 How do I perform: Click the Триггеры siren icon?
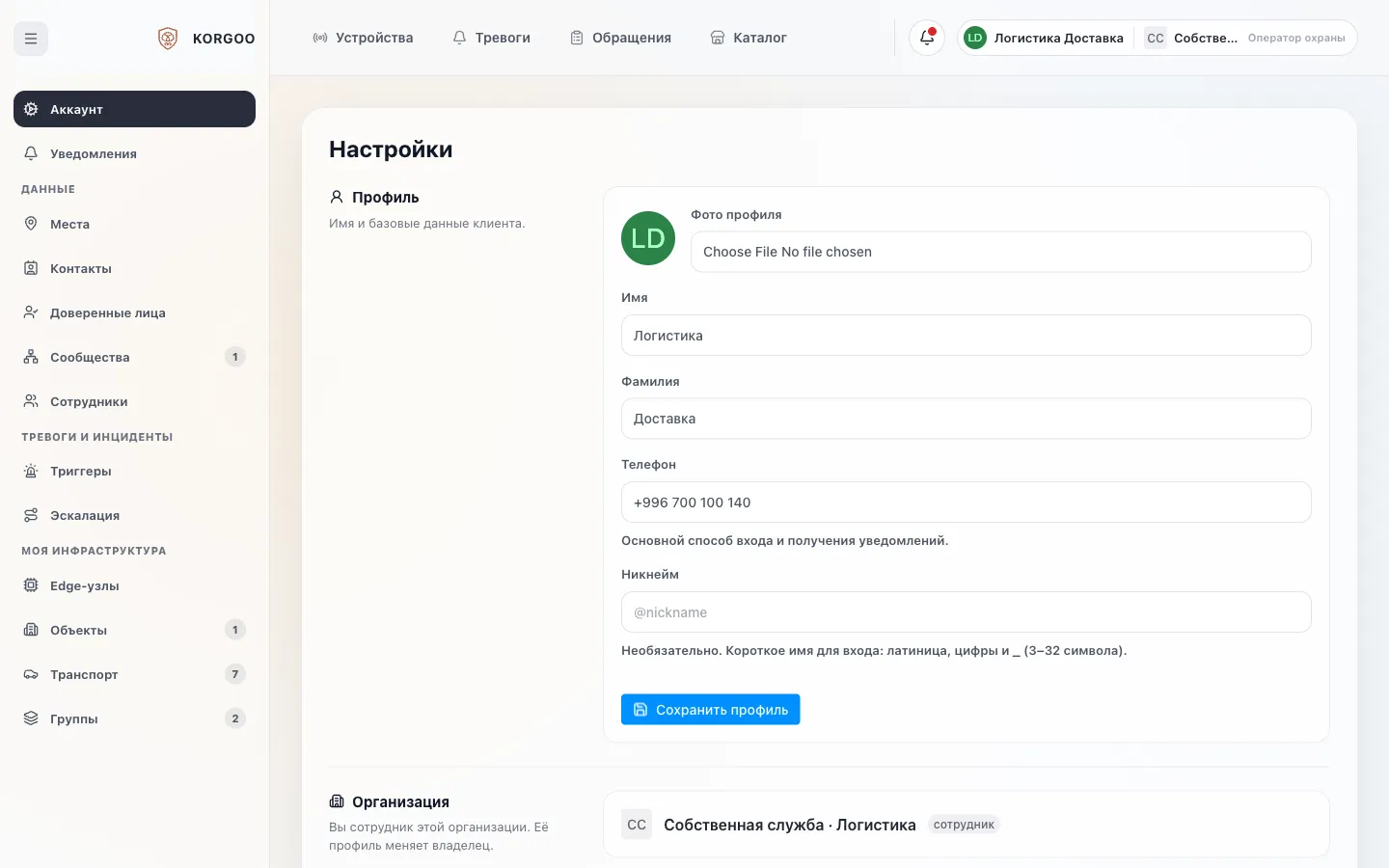[31, 471]
